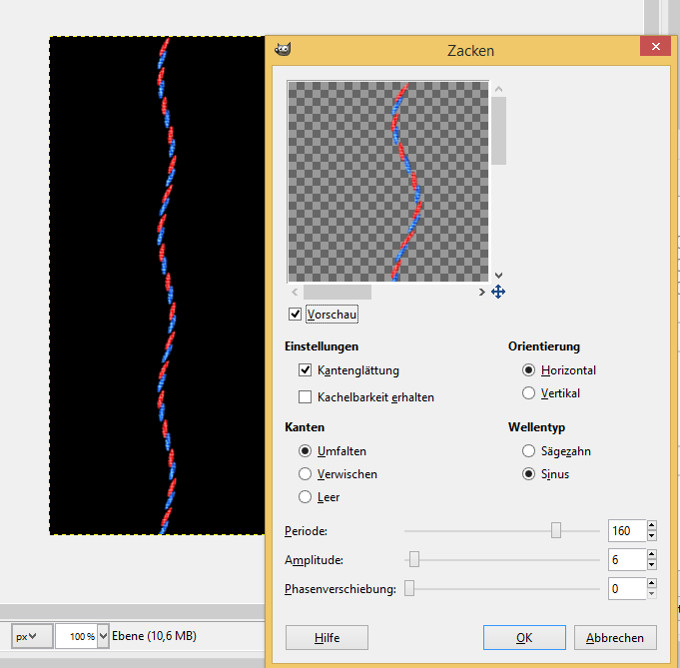Select Sinus wave type
This screenshot has width=680, height=668.
[x=528, y=474]
